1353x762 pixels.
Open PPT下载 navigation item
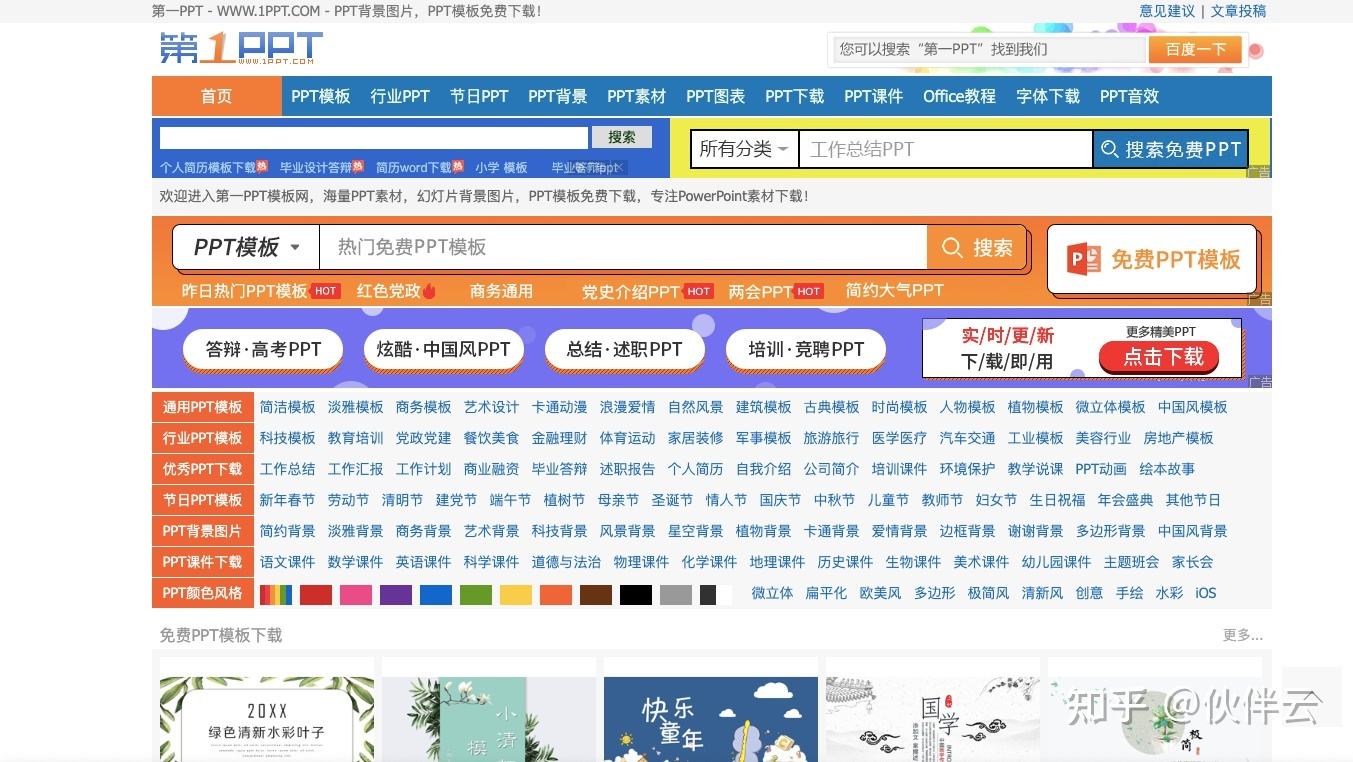(795, 96)
